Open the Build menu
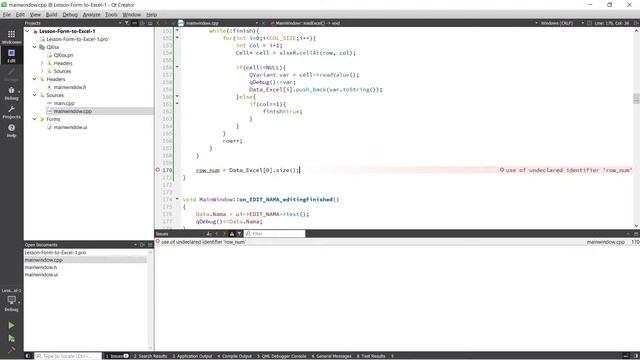Screen dimensions: 640x360 pyautogui.click(x=51, y=15)
